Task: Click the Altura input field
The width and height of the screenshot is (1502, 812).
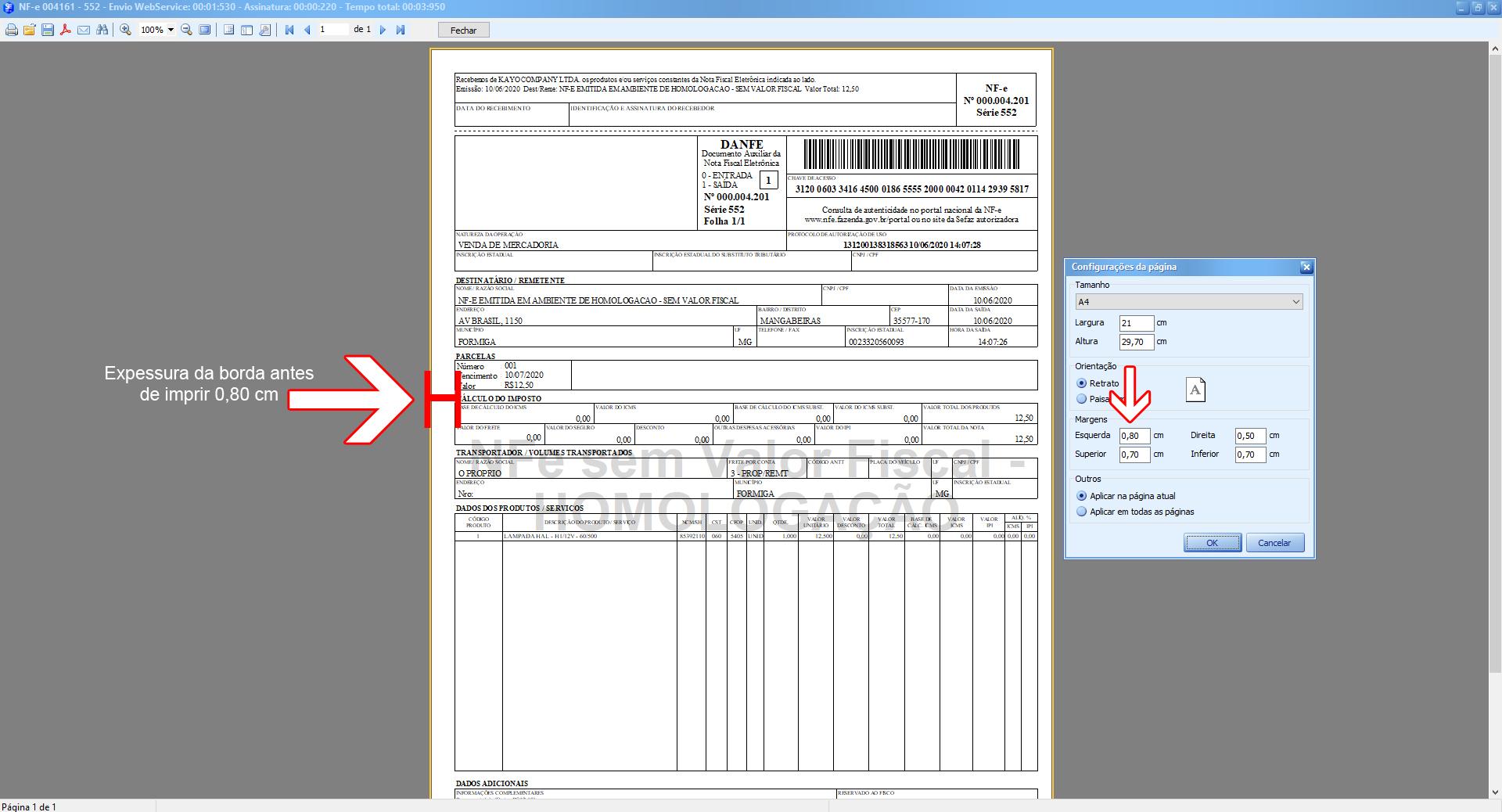Action: point(1136,342)
